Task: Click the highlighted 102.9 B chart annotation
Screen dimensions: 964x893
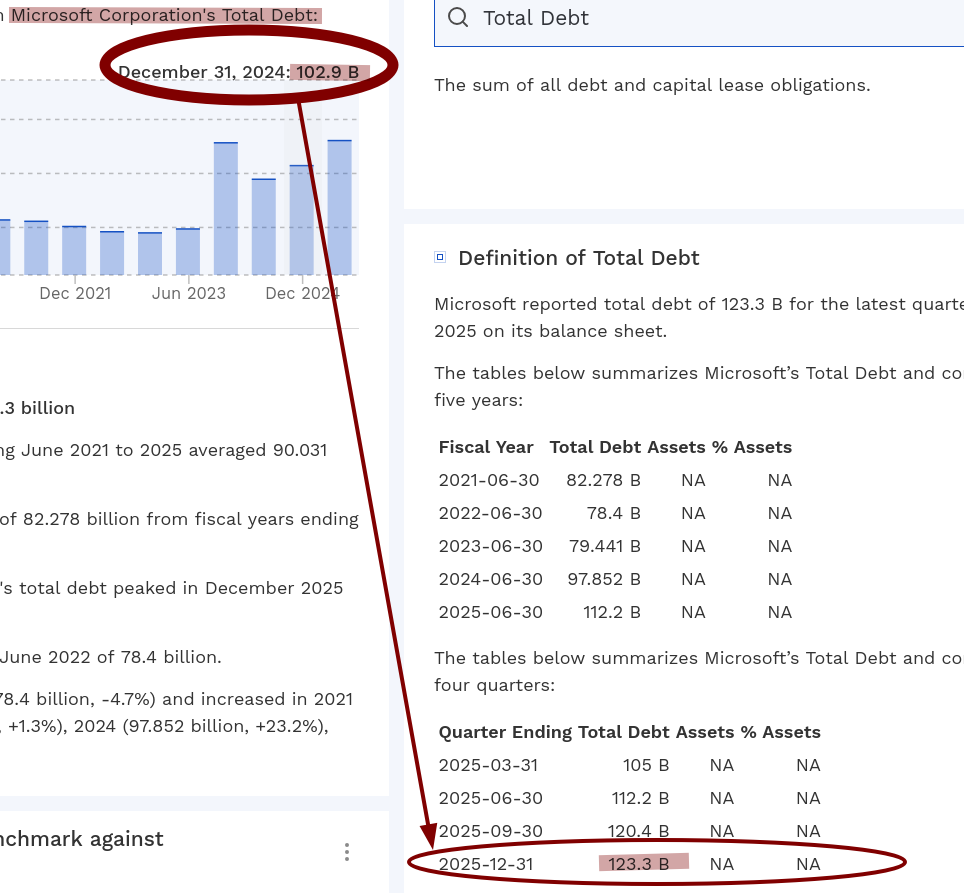Action: point(330,72)
